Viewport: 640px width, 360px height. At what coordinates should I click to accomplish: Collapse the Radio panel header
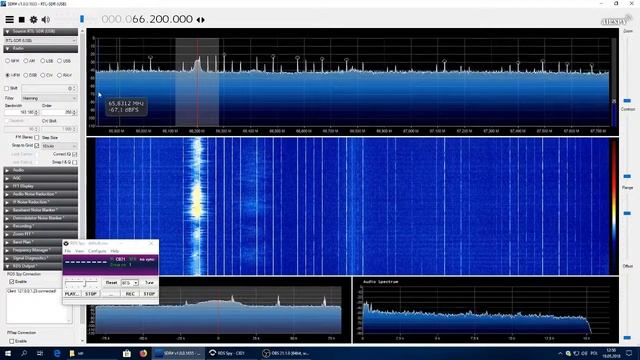[x=40, y=49]
